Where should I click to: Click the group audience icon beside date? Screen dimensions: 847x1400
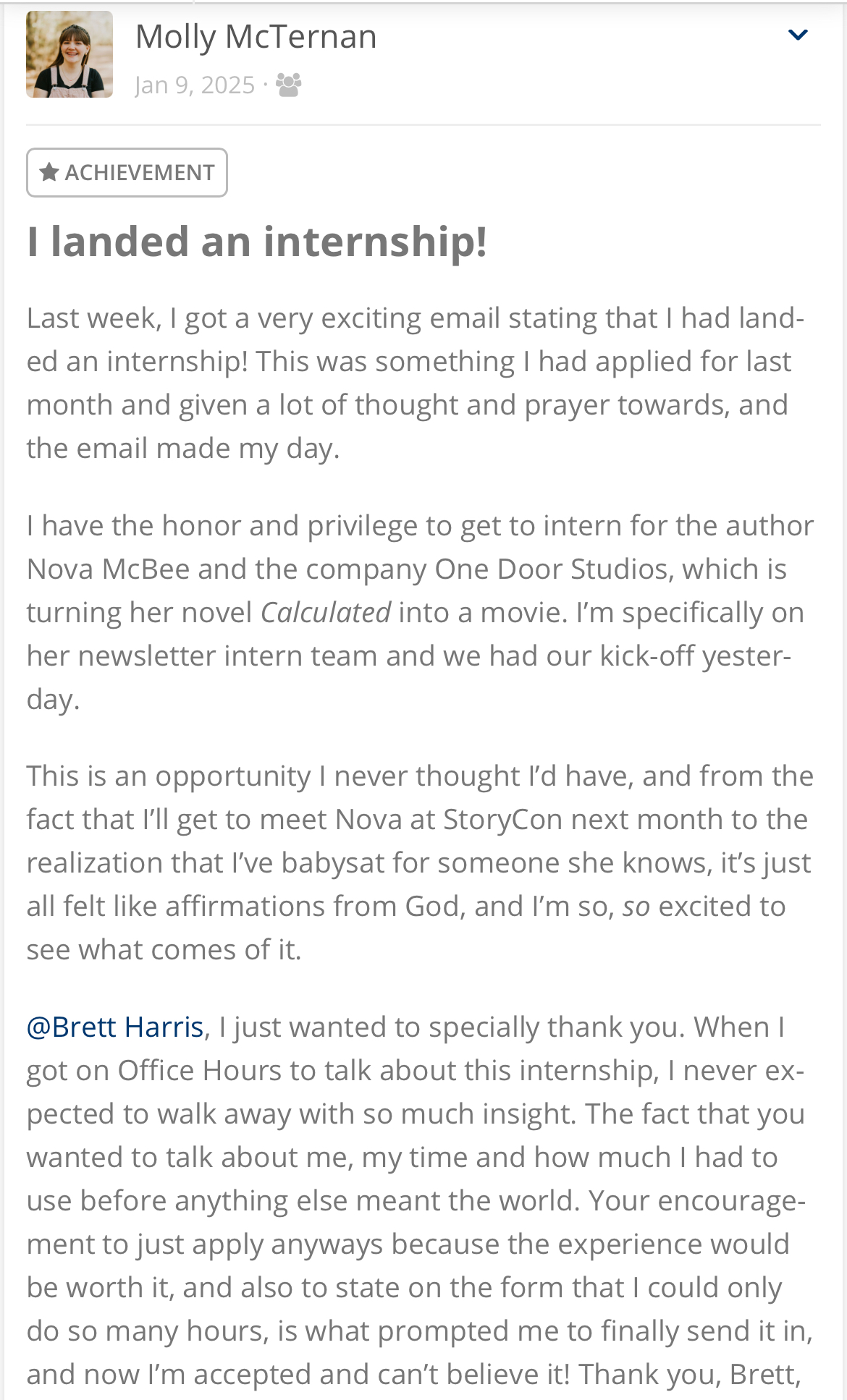288,85
